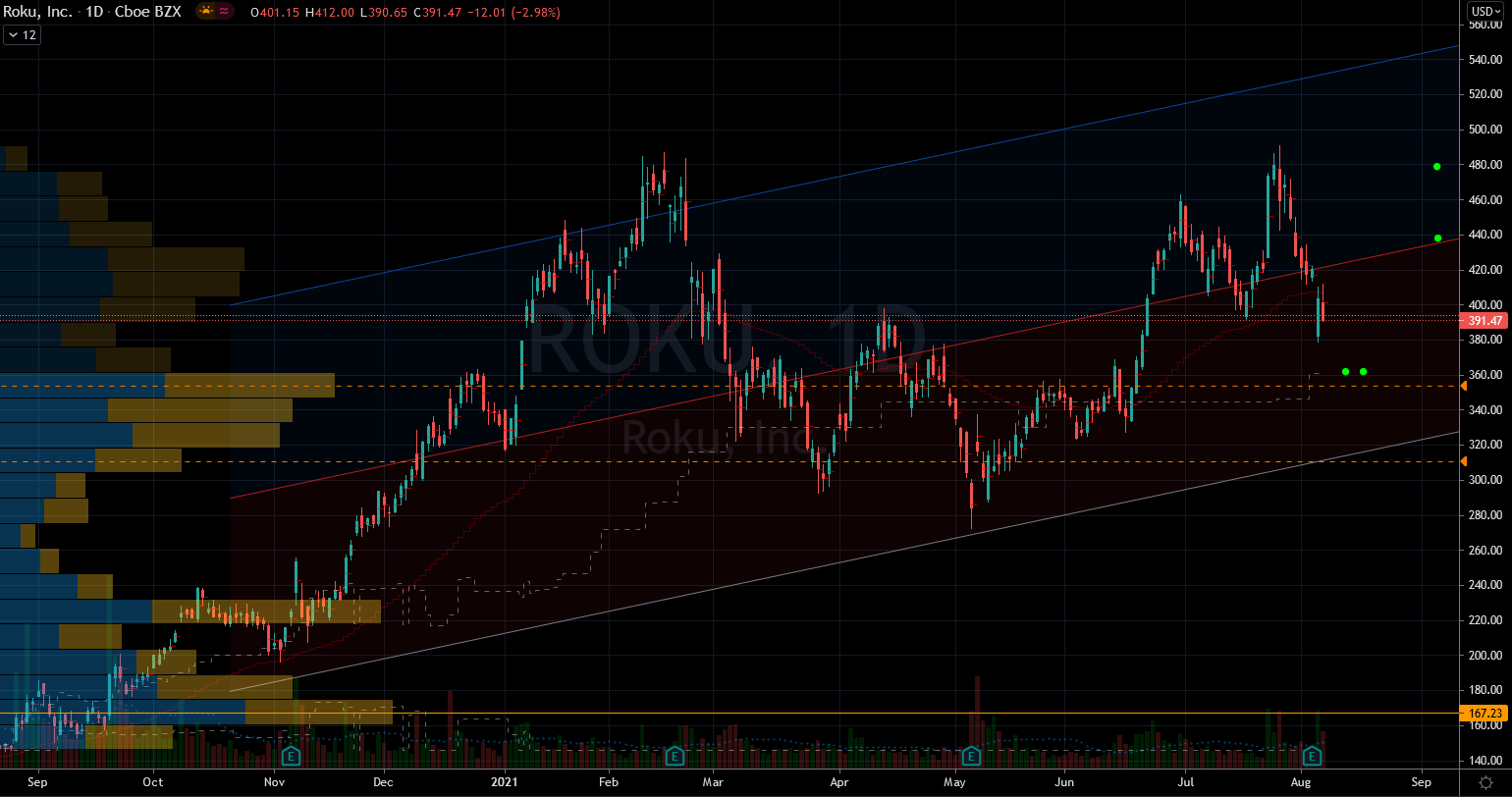Expand the collapsed 12 indicators legend
Screen dimensions: 1512x797
(21, 35)
